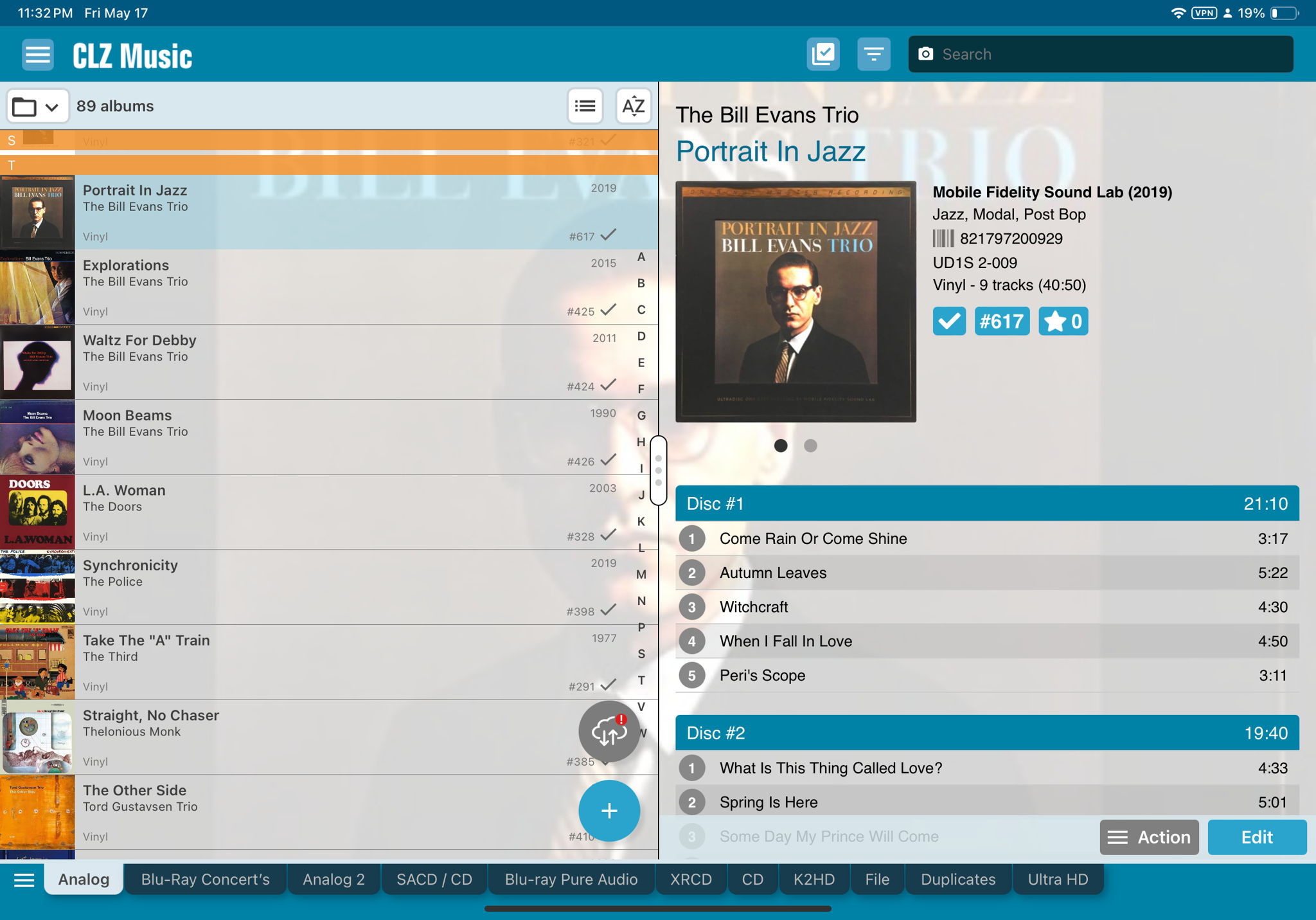Screen dimensions: 1316x920
Task: Switch to Analog 2 tab
Action: tap(334, 879)
